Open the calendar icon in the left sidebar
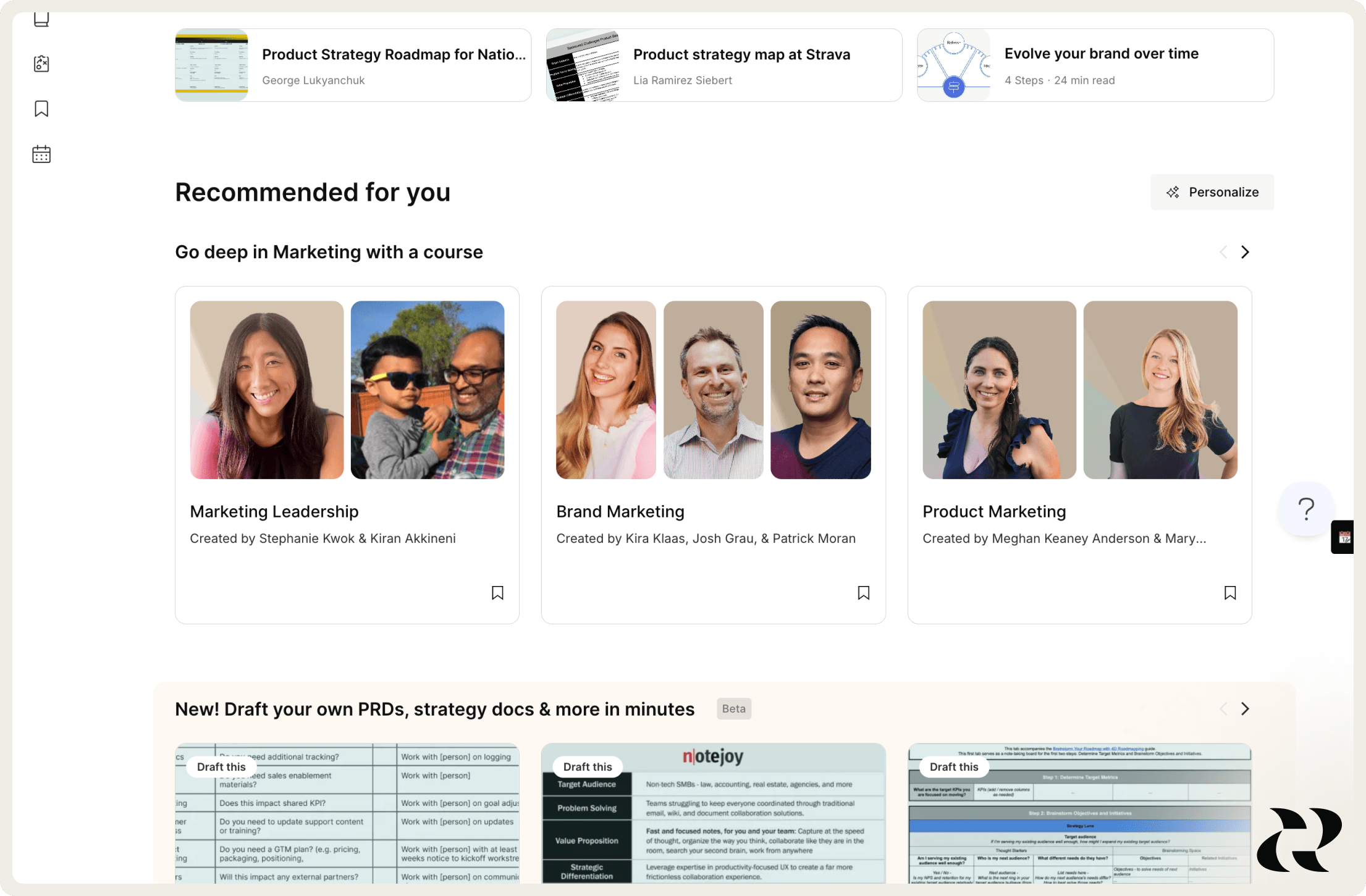Viewport: 1366px width, 896px height. [x=41, y=154]
